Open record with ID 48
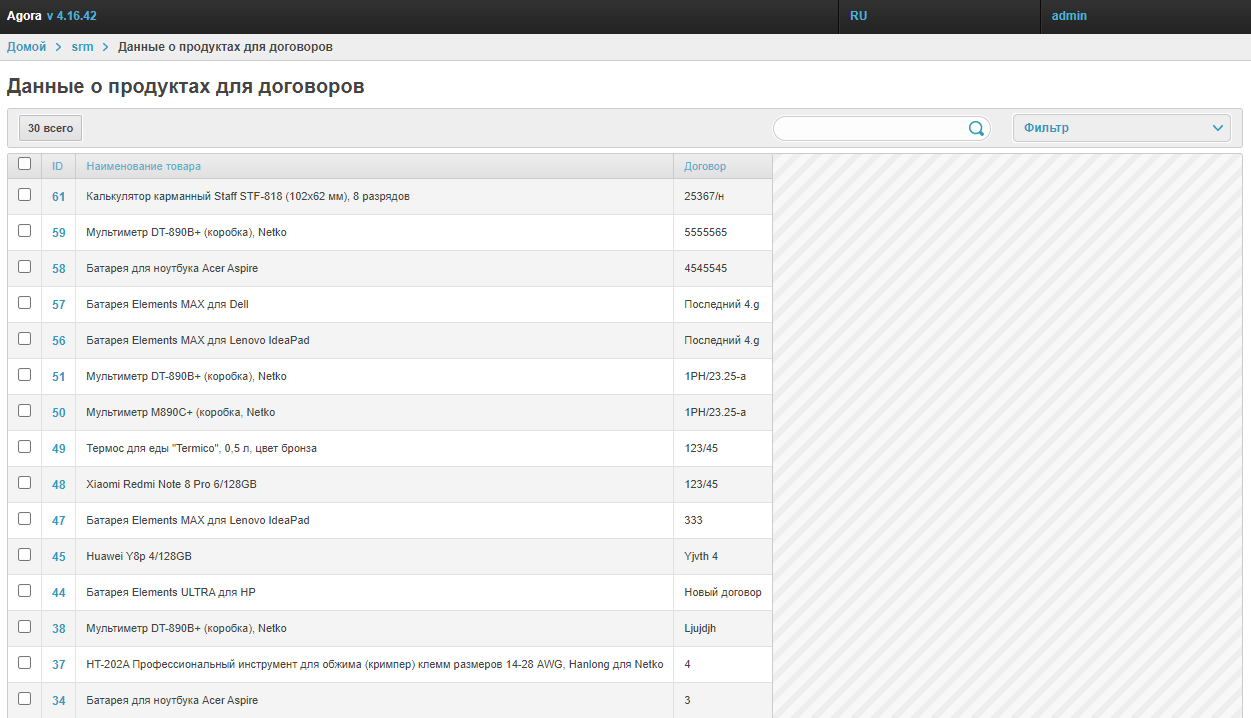This screenshot has height=718, width=1251. (59, 485)
